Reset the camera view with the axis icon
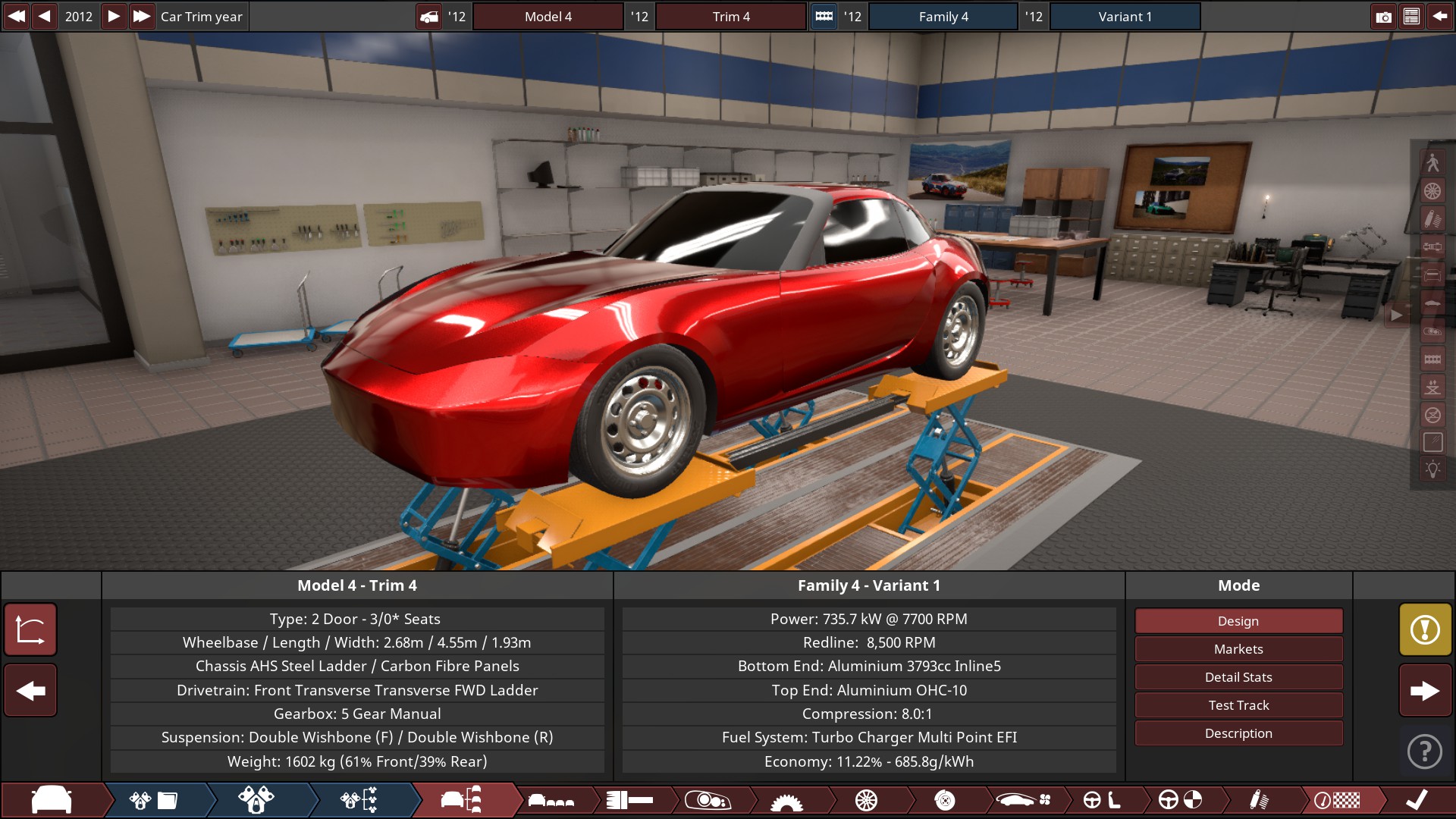1456x819 pixels. [30, 630]
